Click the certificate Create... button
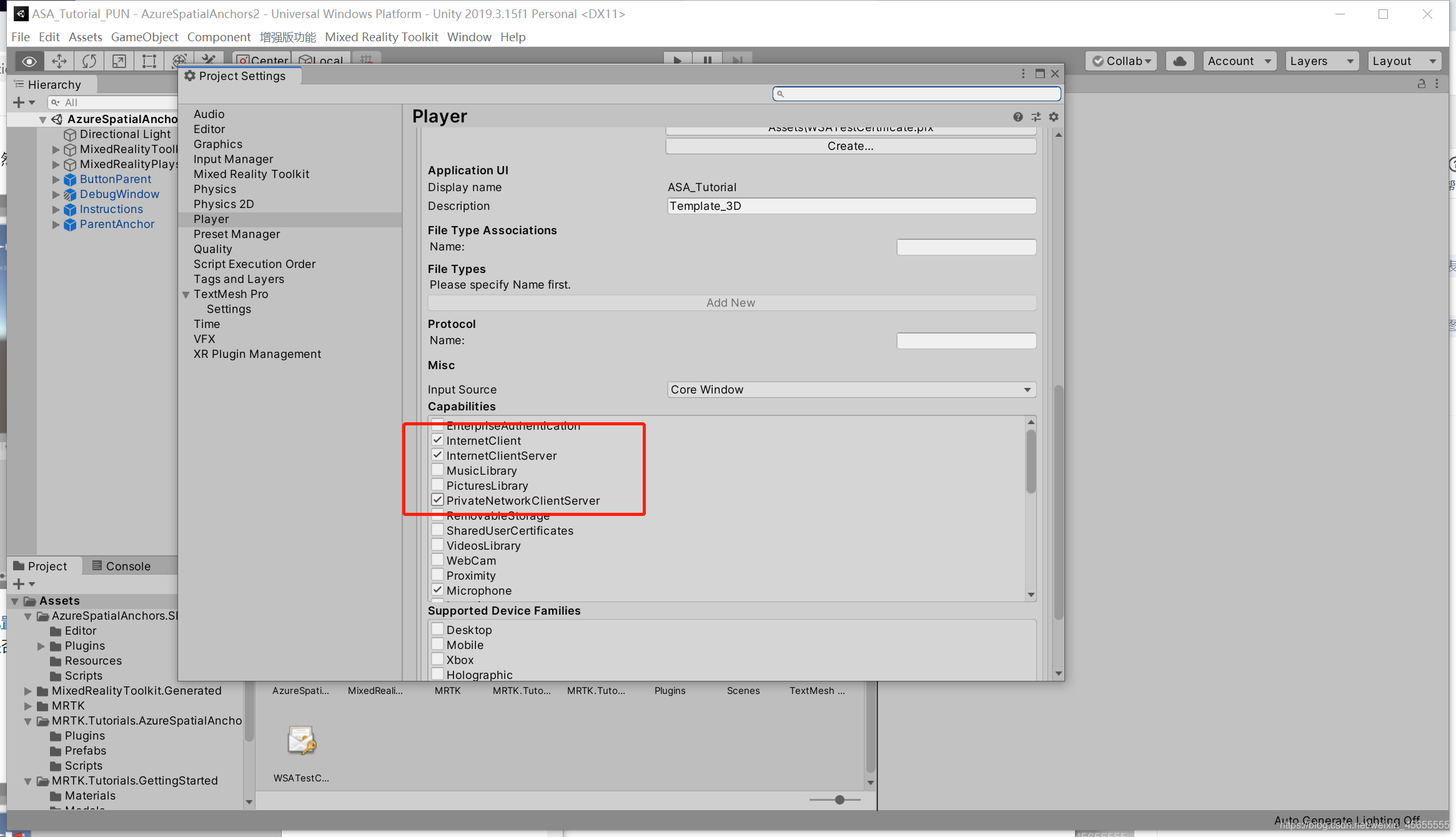The image size is (1456, 837). [x=850, y=146]
